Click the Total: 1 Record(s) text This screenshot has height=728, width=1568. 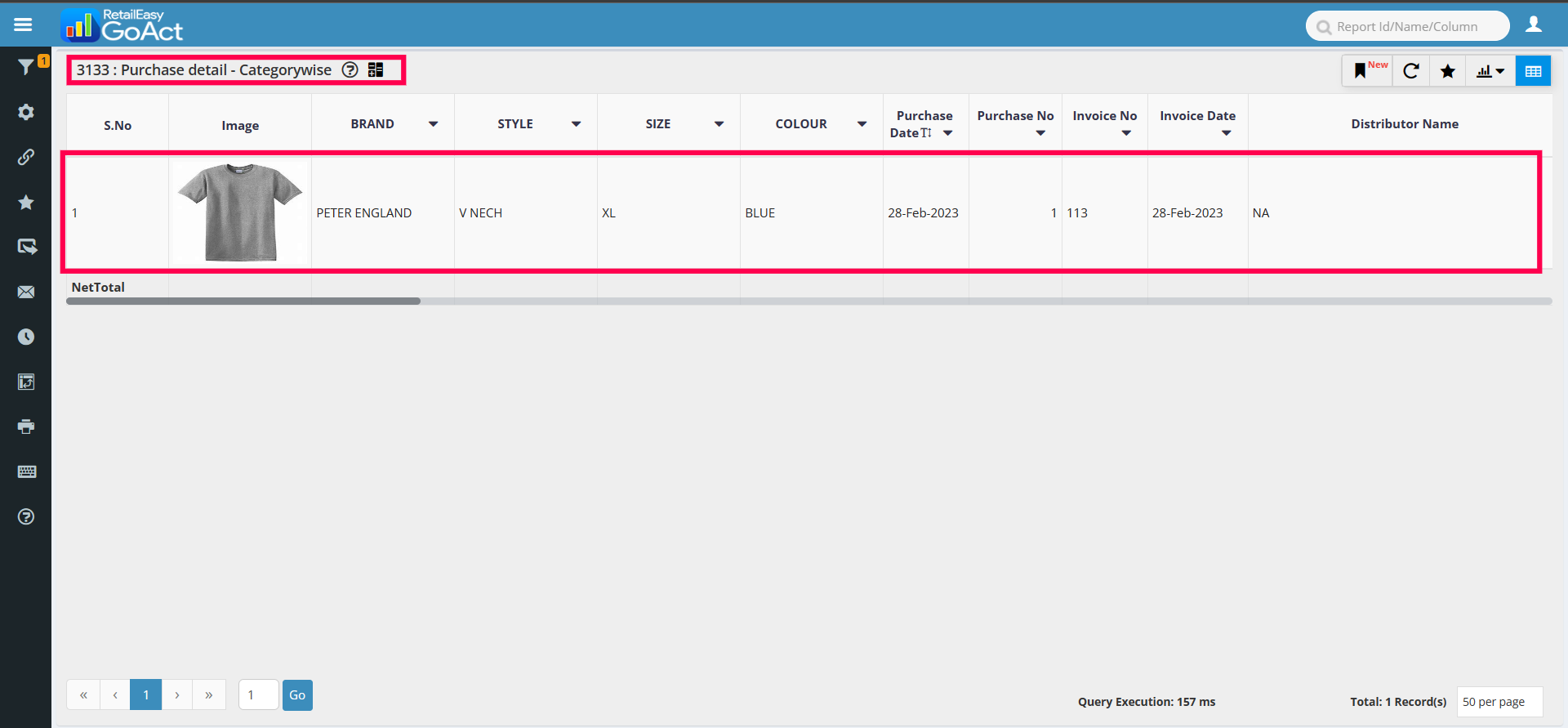1398,702
